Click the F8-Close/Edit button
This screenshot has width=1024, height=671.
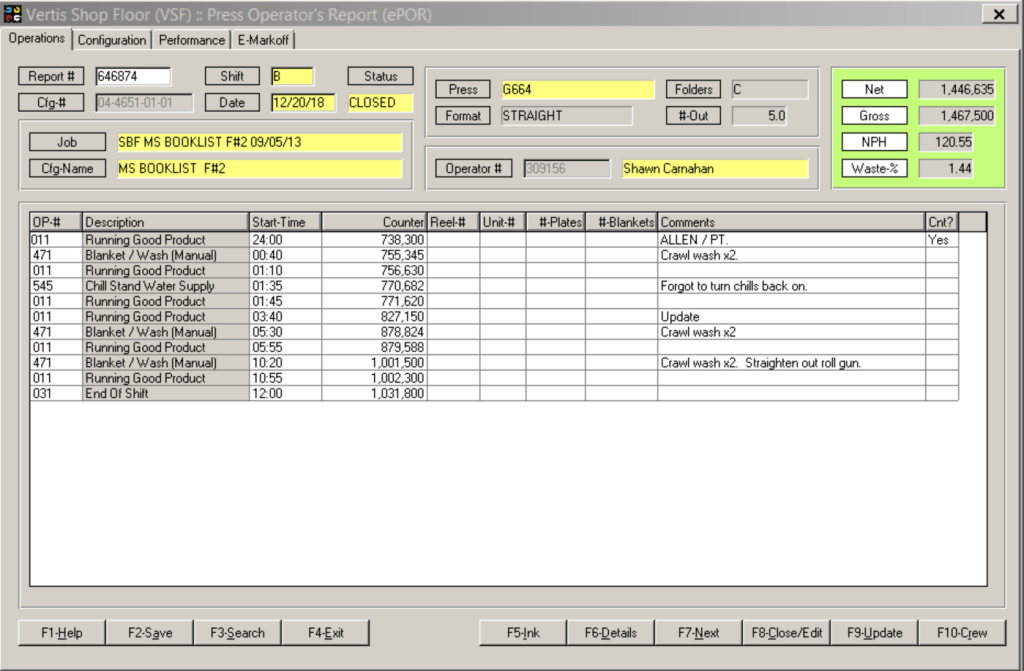click(x=787, y=633)
